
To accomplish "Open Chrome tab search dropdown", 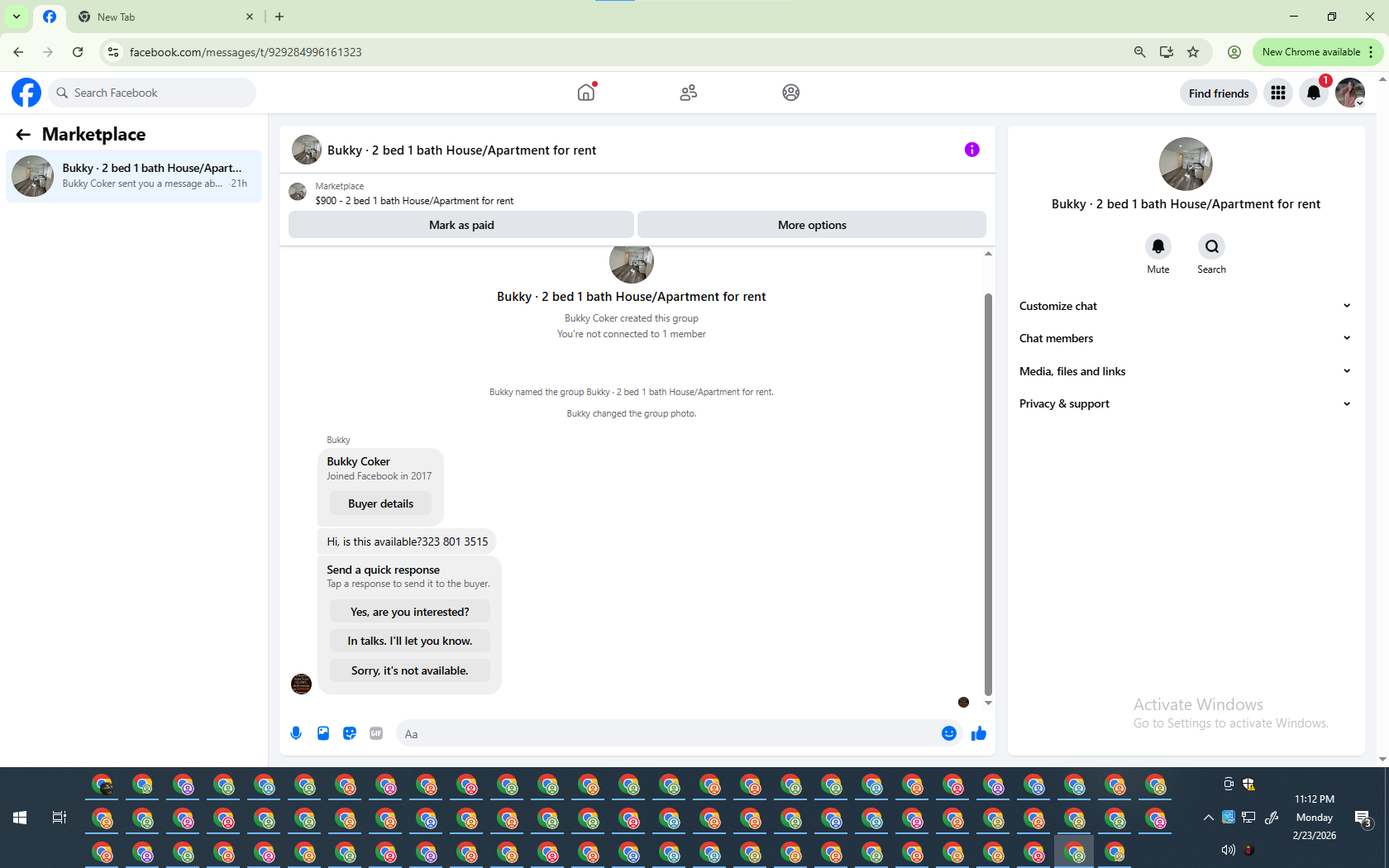I will click(x=17, y=17).
